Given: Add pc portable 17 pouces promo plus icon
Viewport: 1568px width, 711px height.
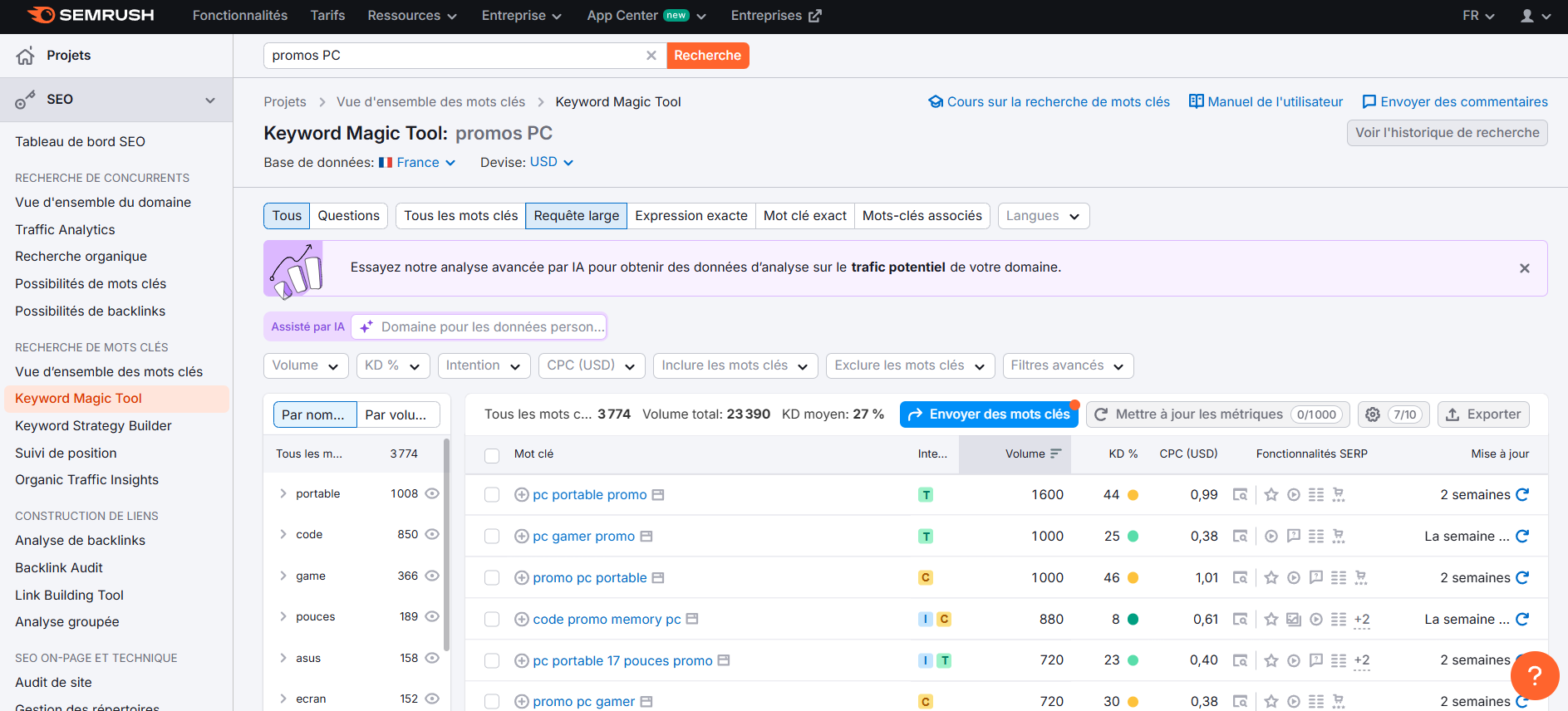Looking at the screenshot, I should pyautogui.click(x=522, y=661).
